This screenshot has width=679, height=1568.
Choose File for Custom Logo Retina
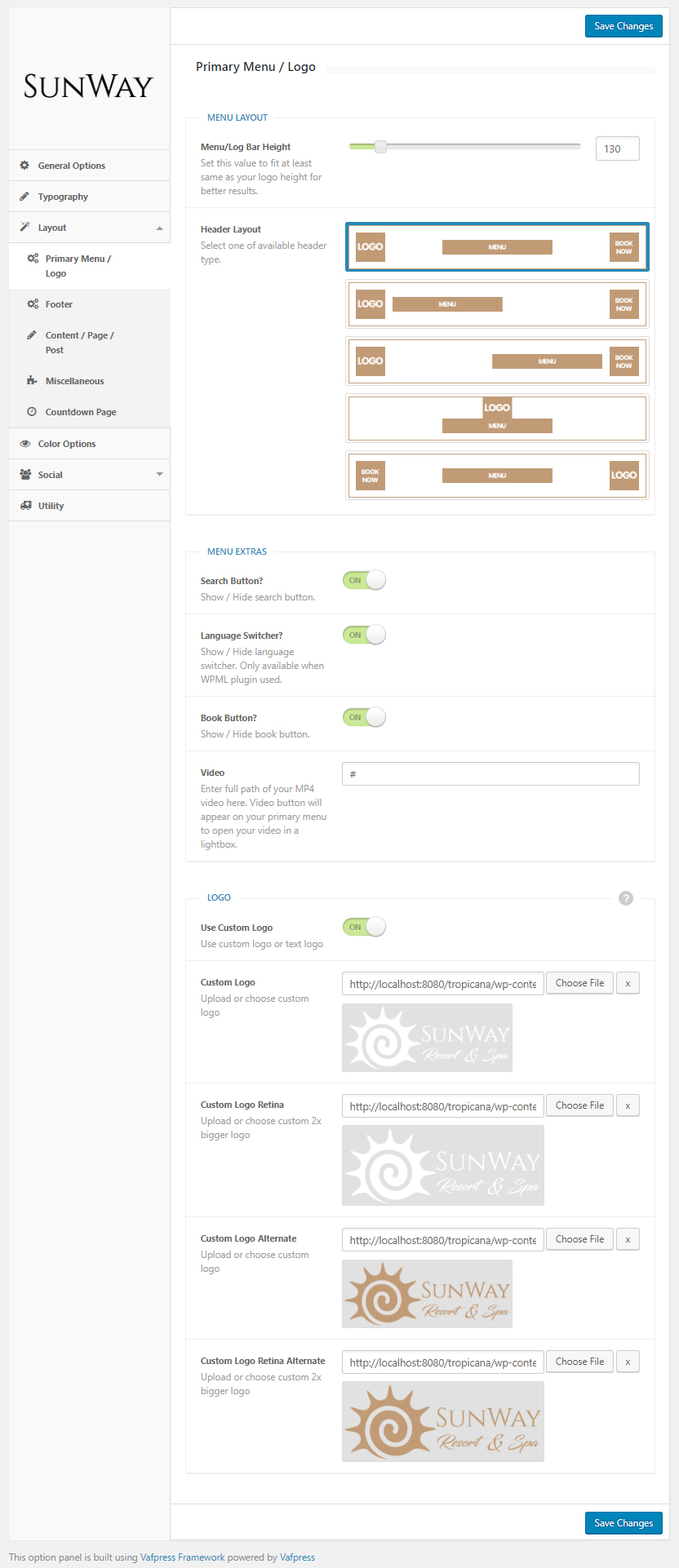[x=579, y=1105]
